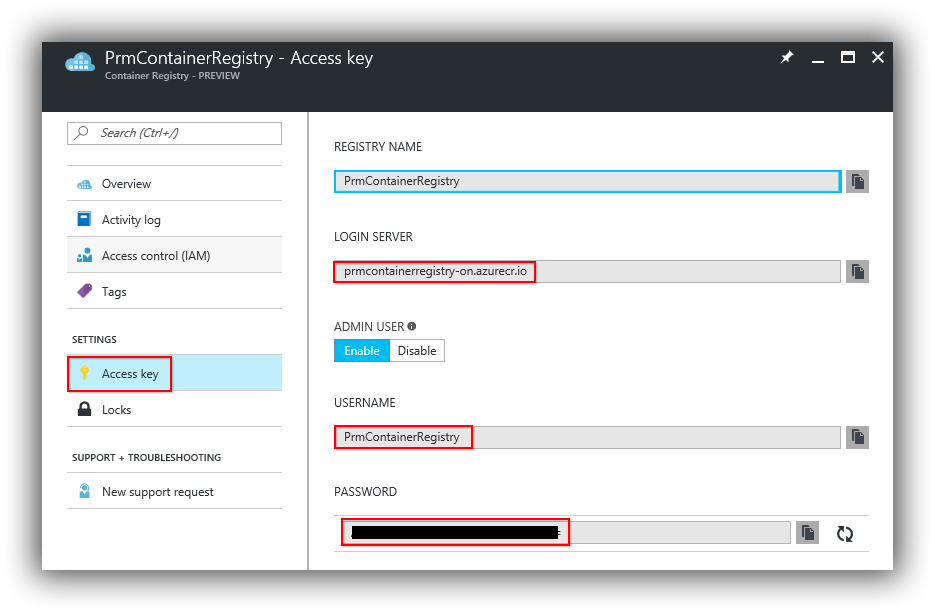935x612 pixels.
Task: Click the masked Password field
Action: [566, 533]
